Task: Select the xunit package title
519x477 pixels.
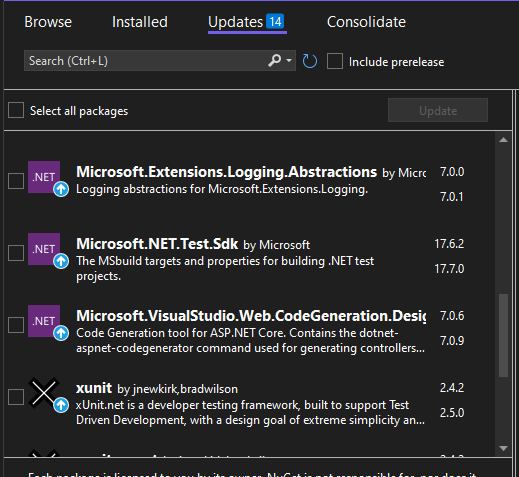Action: [x=94, y=388]
